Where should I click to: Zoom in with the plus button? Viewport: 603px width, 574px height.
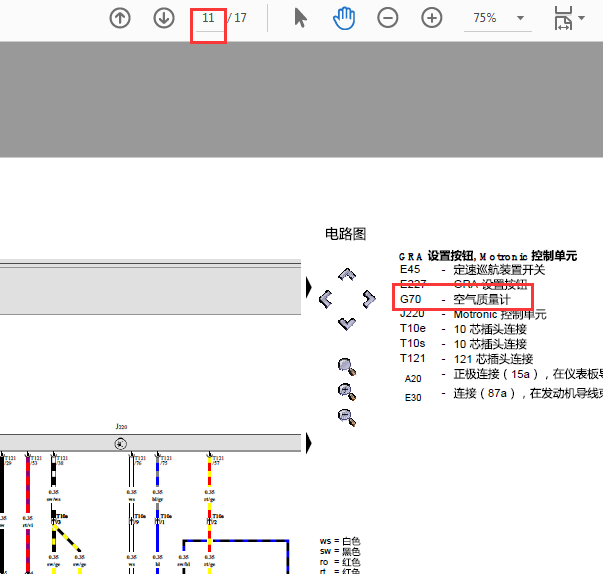coord(431,18)
